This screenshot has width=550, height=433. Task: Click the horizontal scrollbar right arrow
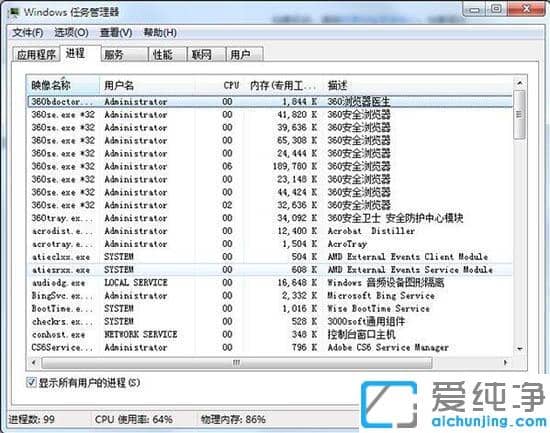[505, 362]
